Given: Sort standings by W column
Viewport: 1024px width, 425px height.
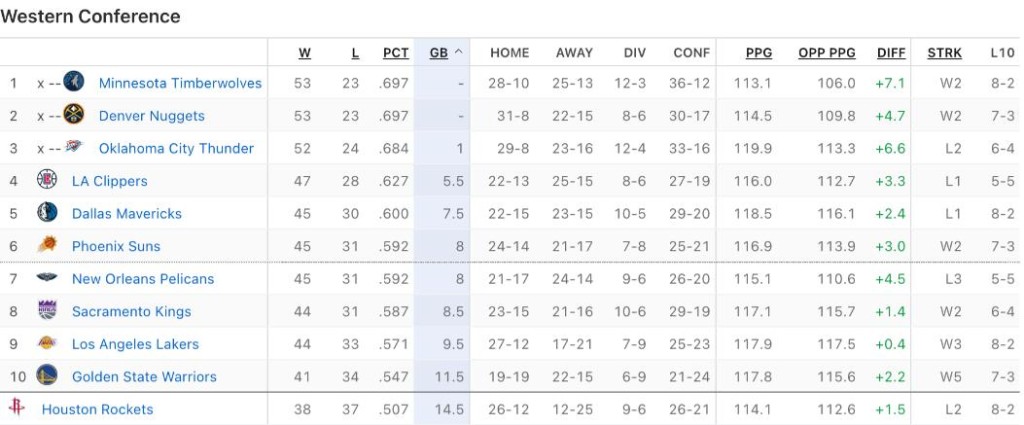Looking at the screenshot, I should click(x=304, y=53).
